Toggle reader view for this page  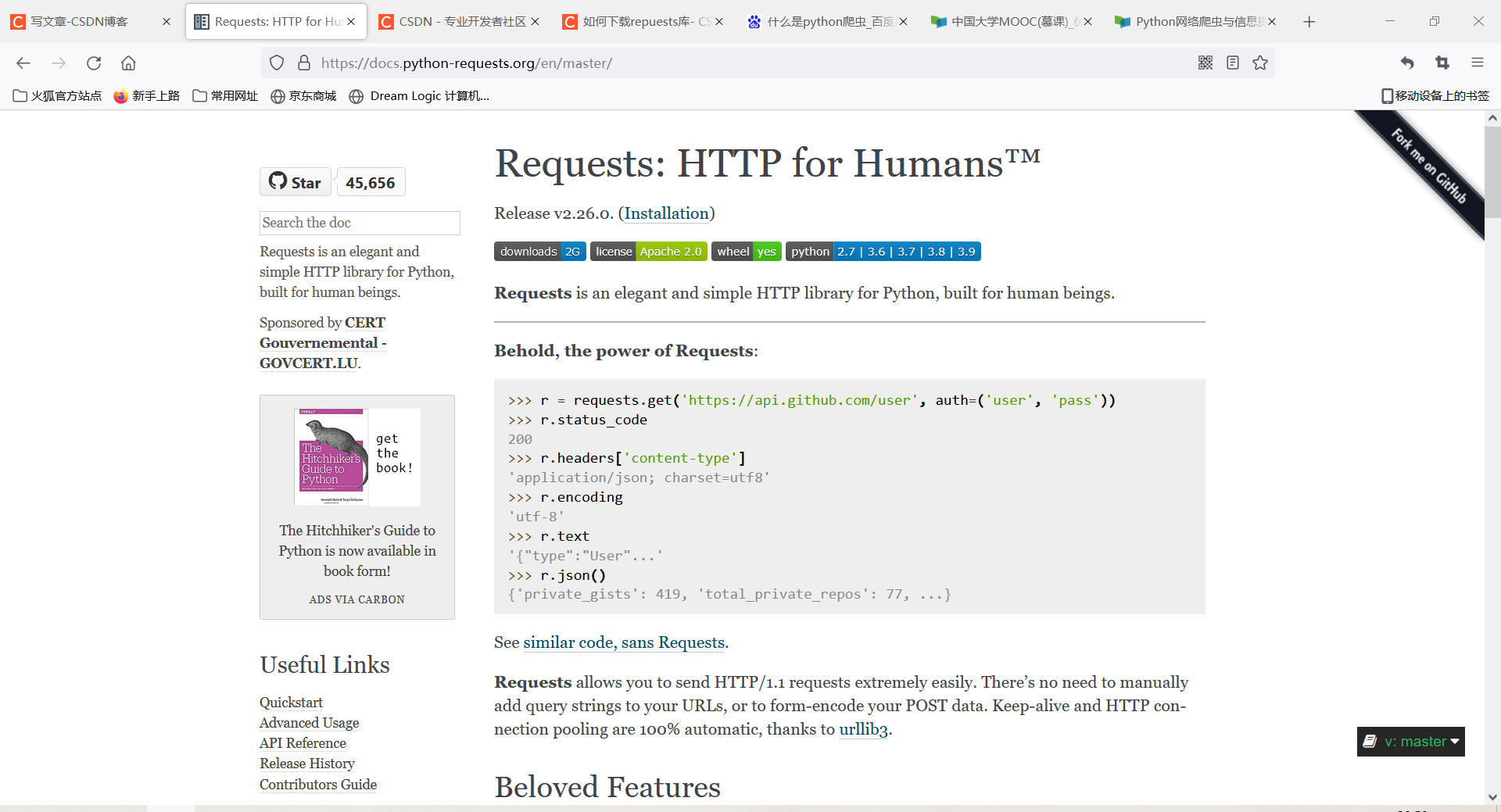pyautogui.click(x=1232, y=63)
